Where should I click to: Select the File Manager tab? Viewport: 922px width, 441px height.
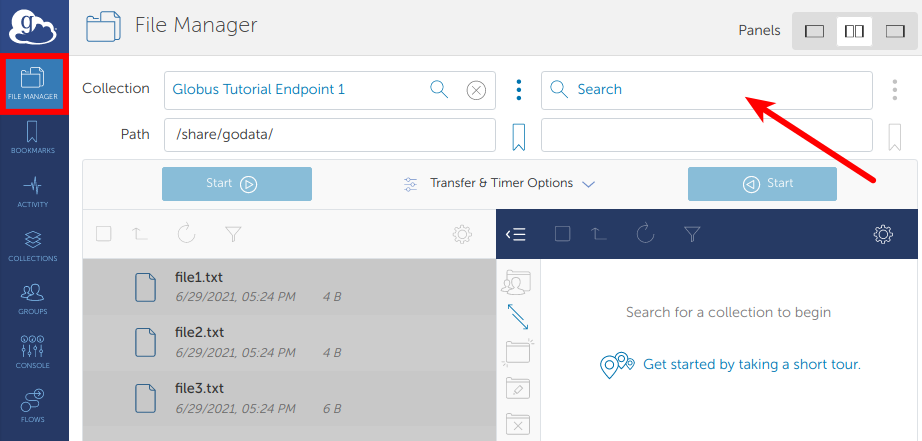(x=33, y=85)
